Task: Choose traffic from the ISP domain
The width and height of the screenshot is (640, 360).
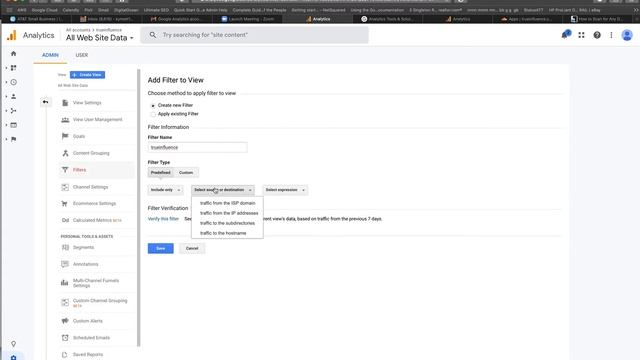Action: (x=227, y=203)
